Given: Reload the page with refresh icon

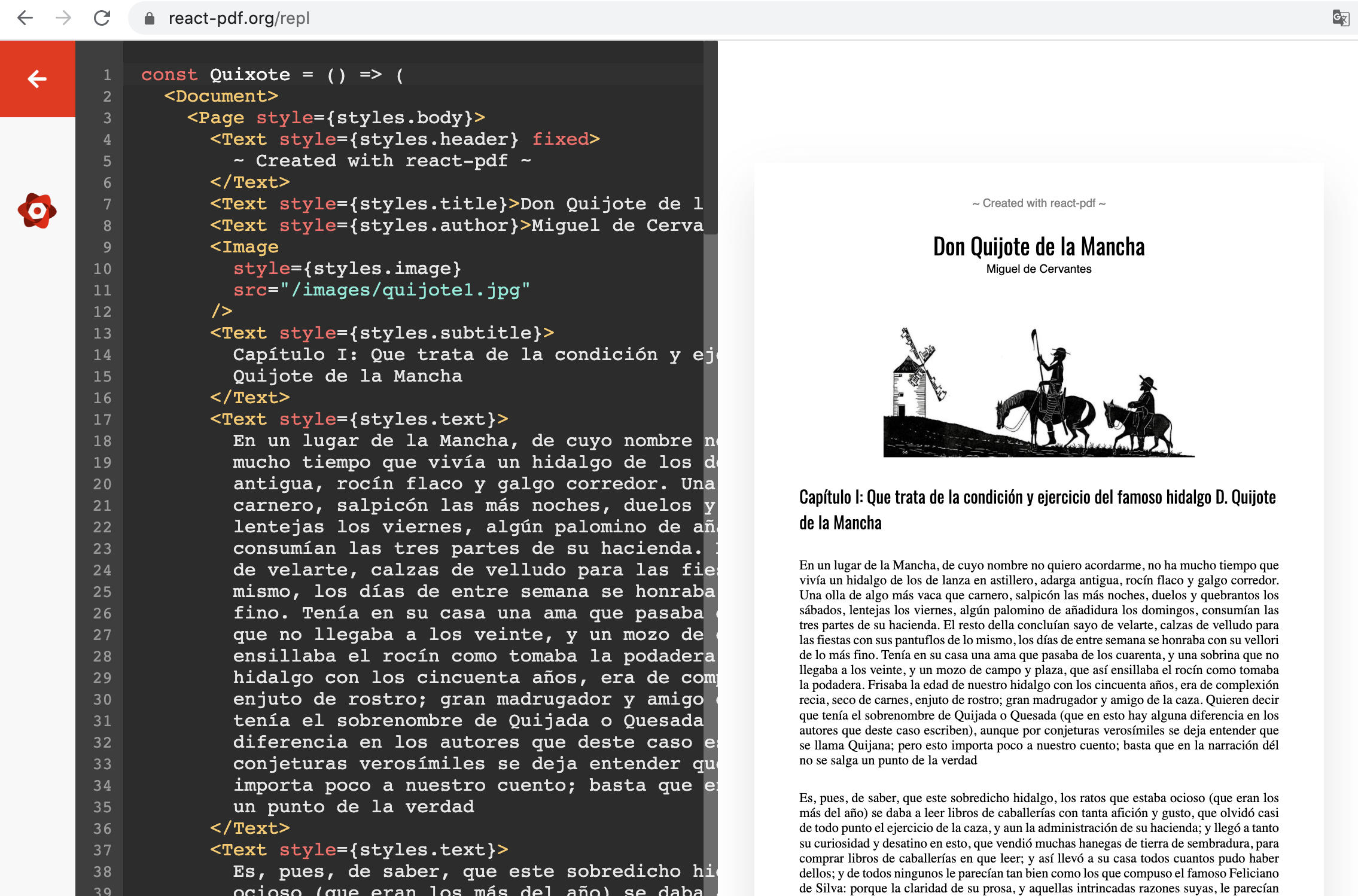Looking at the screenshot, I should [x=102, y=18].
